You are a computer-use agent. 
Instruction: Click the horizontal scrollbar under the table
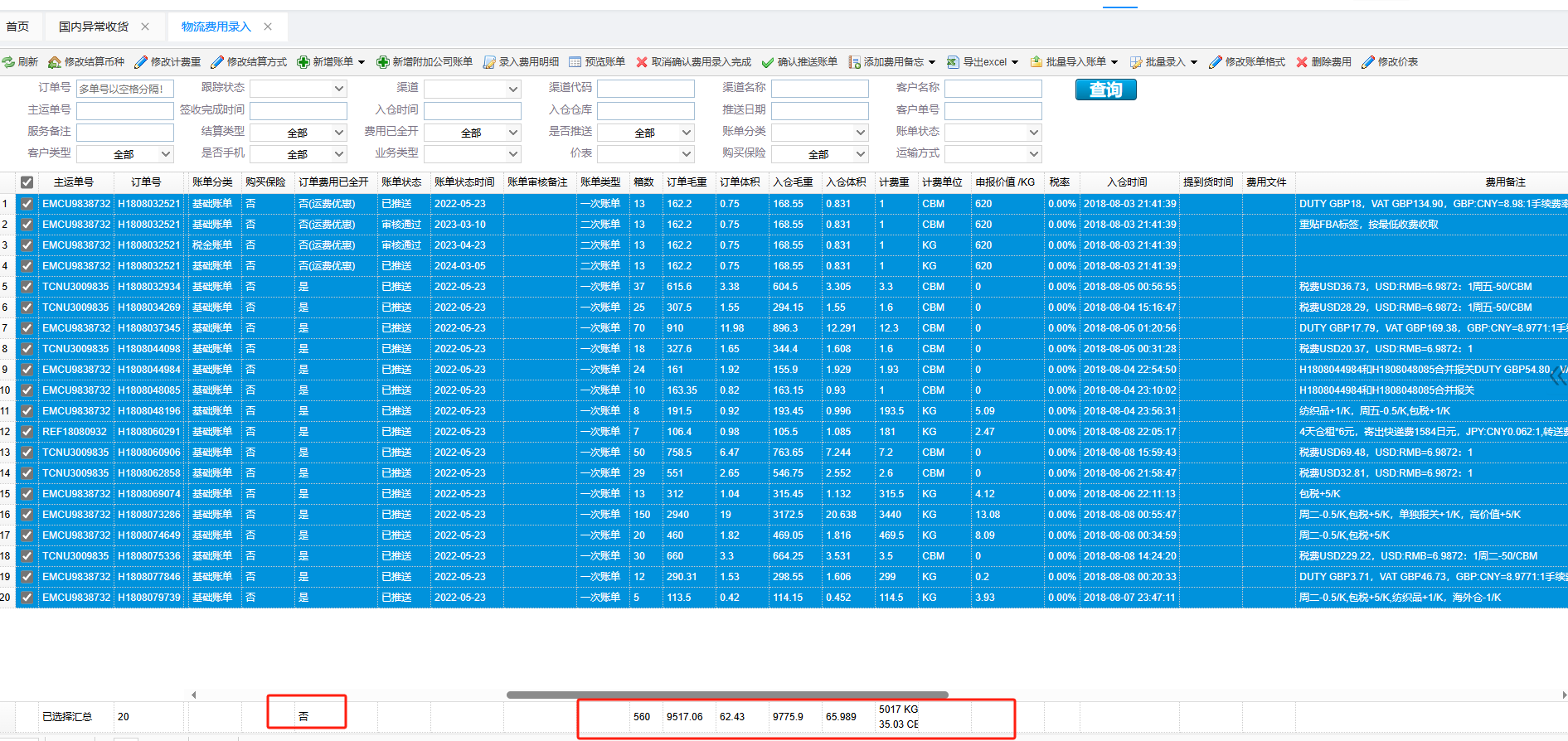tap(726, 695)
